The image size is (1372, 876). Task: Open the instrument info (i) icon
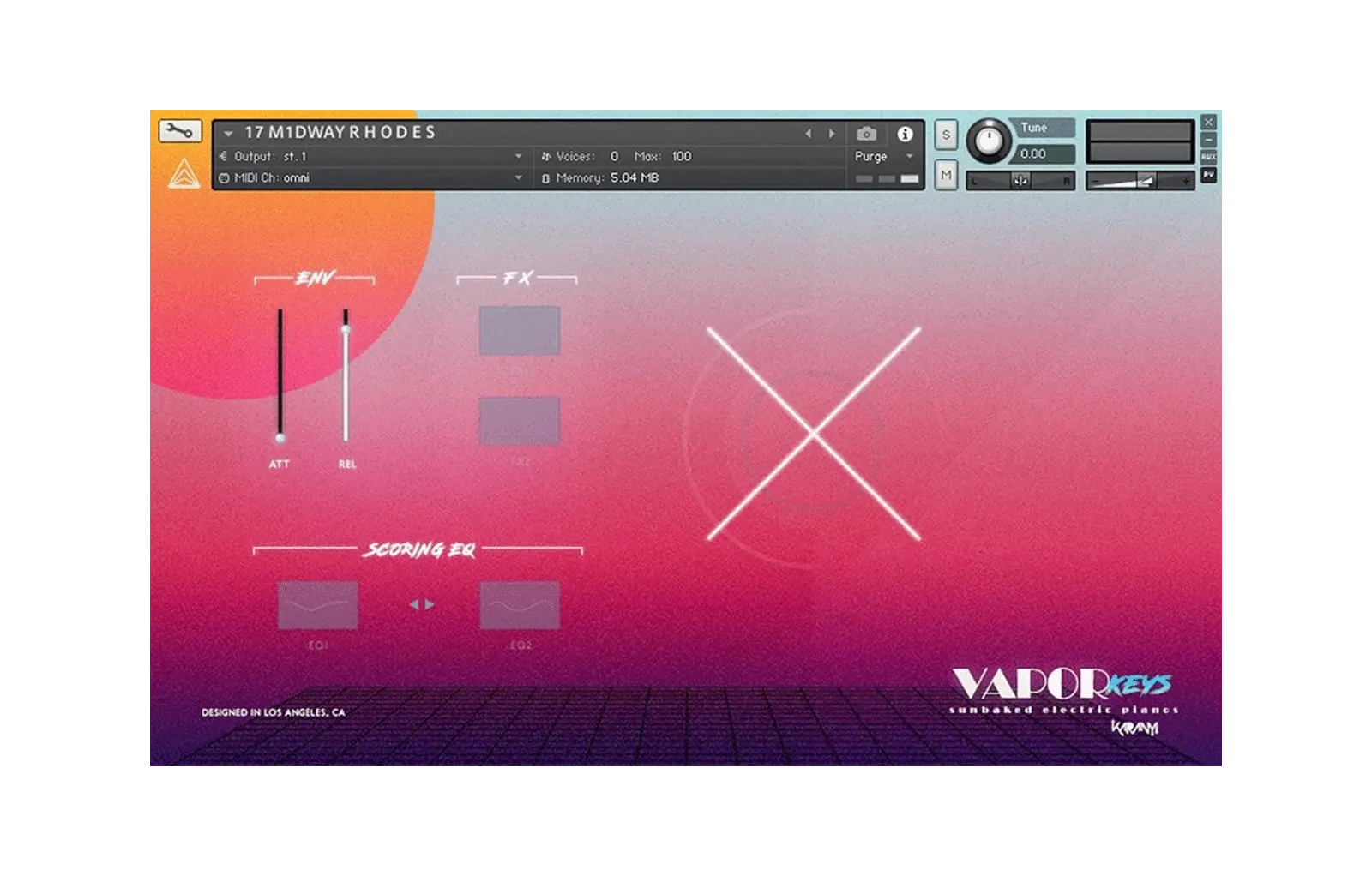point(904,134)
